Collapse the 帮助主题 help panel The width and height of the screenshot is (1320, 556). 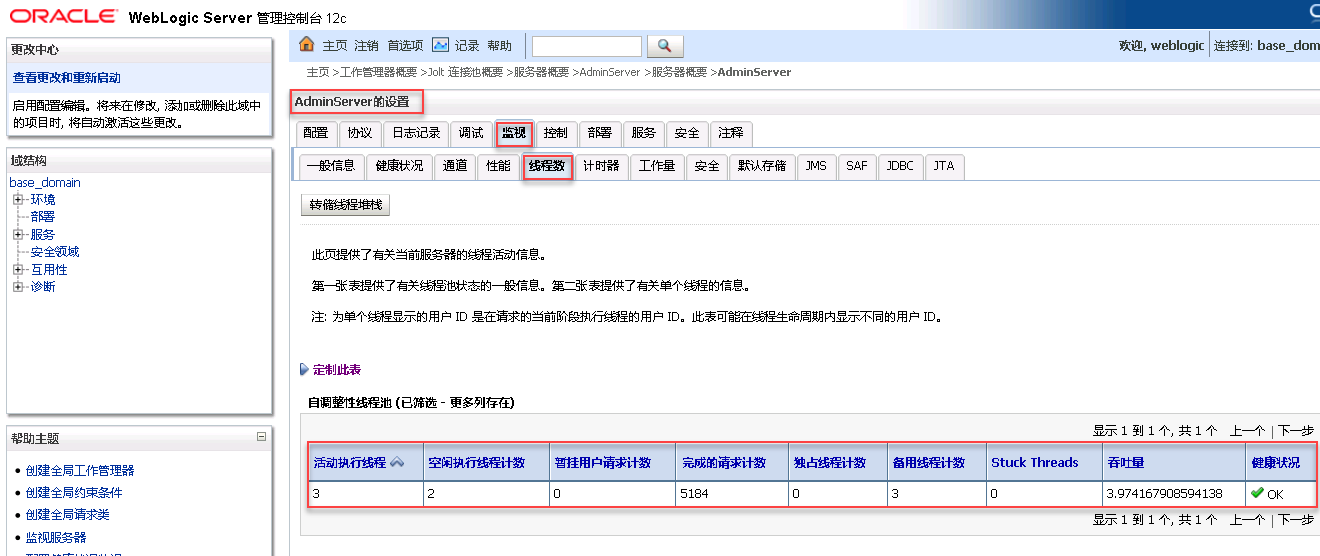point(262,437)
